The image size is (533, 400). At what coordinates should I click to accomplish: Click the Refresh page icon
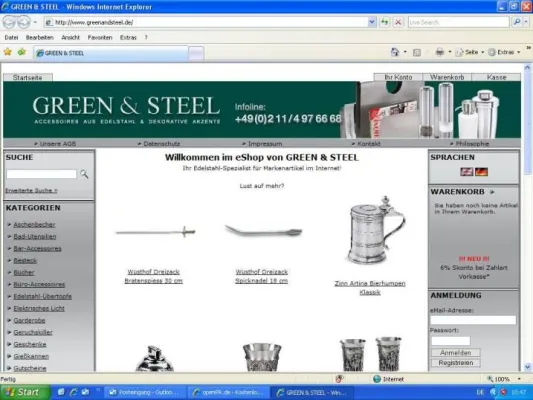tap(384, 22)
